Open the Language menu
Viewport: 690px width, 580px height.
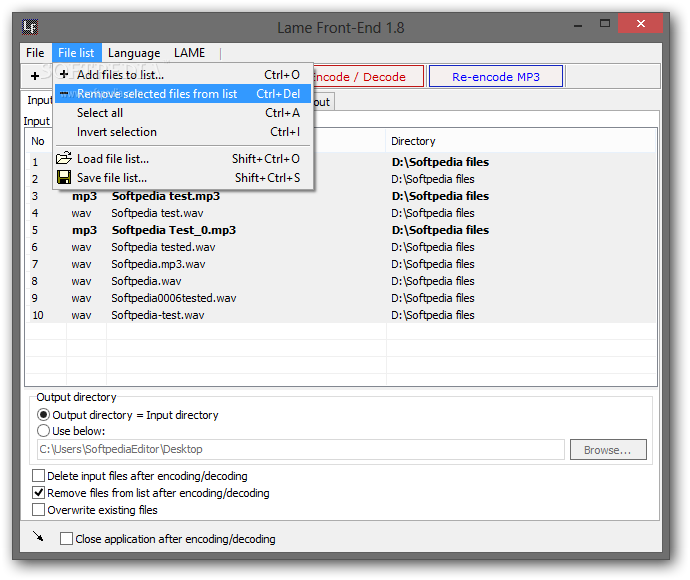tap(134, 53)
